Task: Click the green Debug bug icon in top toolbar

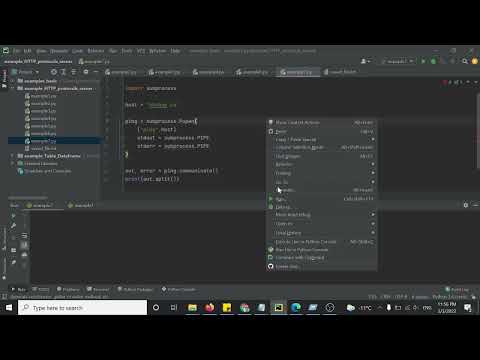Action: click(x=433, y=61)
